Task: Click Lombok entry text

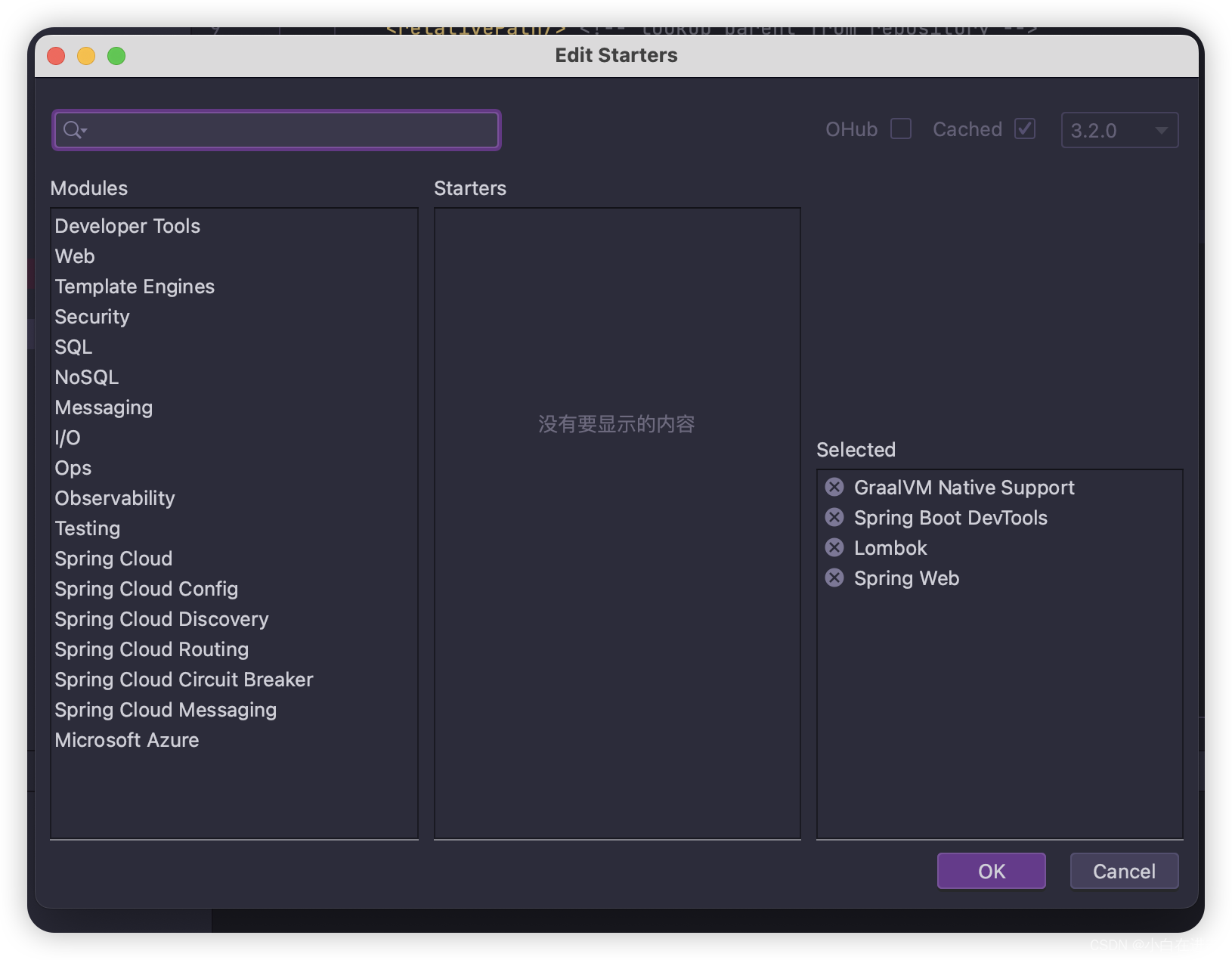Action: [890, 548]
